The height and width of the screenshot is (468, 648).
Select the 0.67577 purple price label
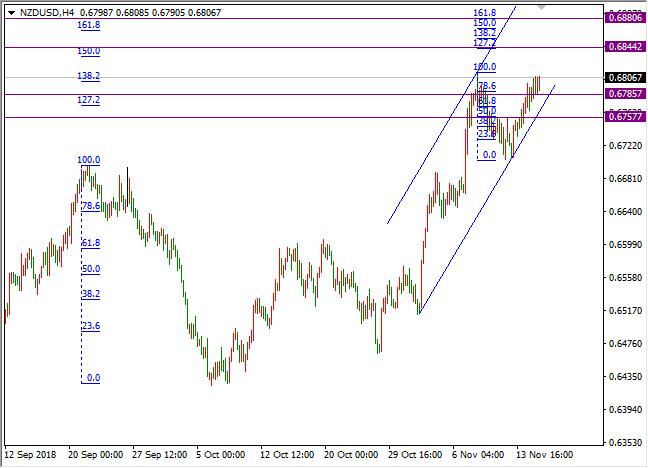625,117
